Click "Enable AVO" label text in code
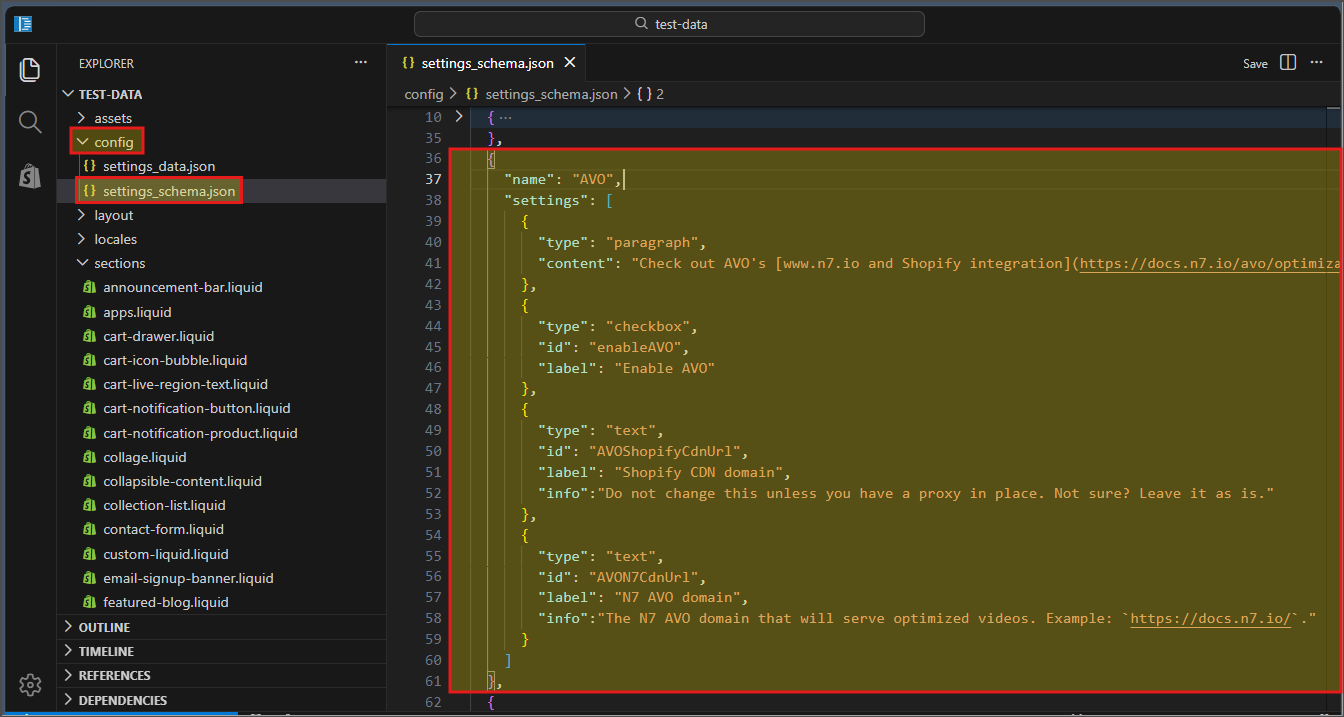This screenshot has height=717, width=1344. (x=665, y=368)
